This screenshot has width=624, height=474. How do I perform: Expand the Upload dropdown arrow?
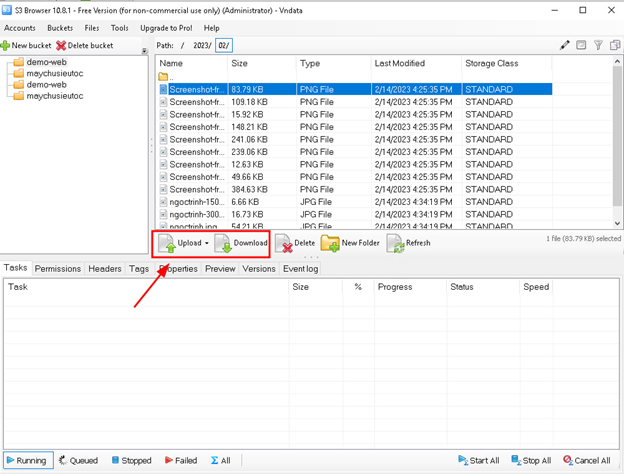tap(207, 243)
